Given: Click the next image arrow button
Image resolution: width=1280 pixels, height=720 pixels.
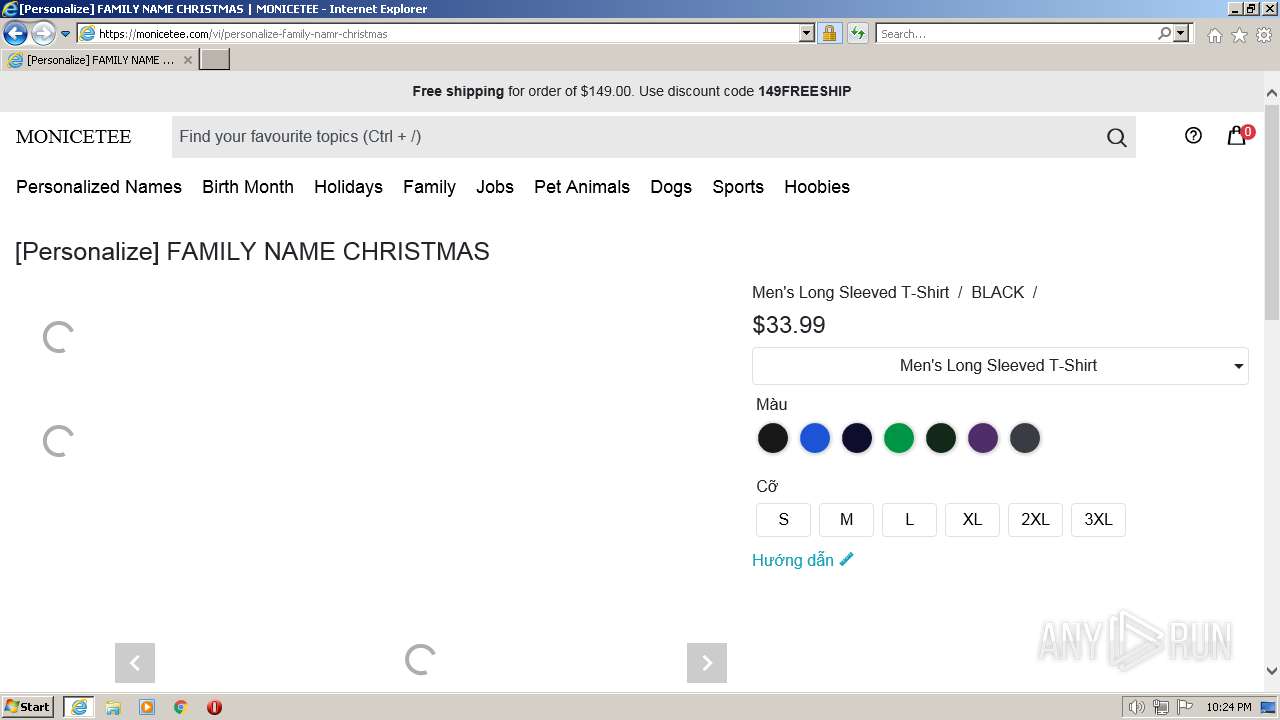Looking at the screenshot, I should (x=707, y=663).
